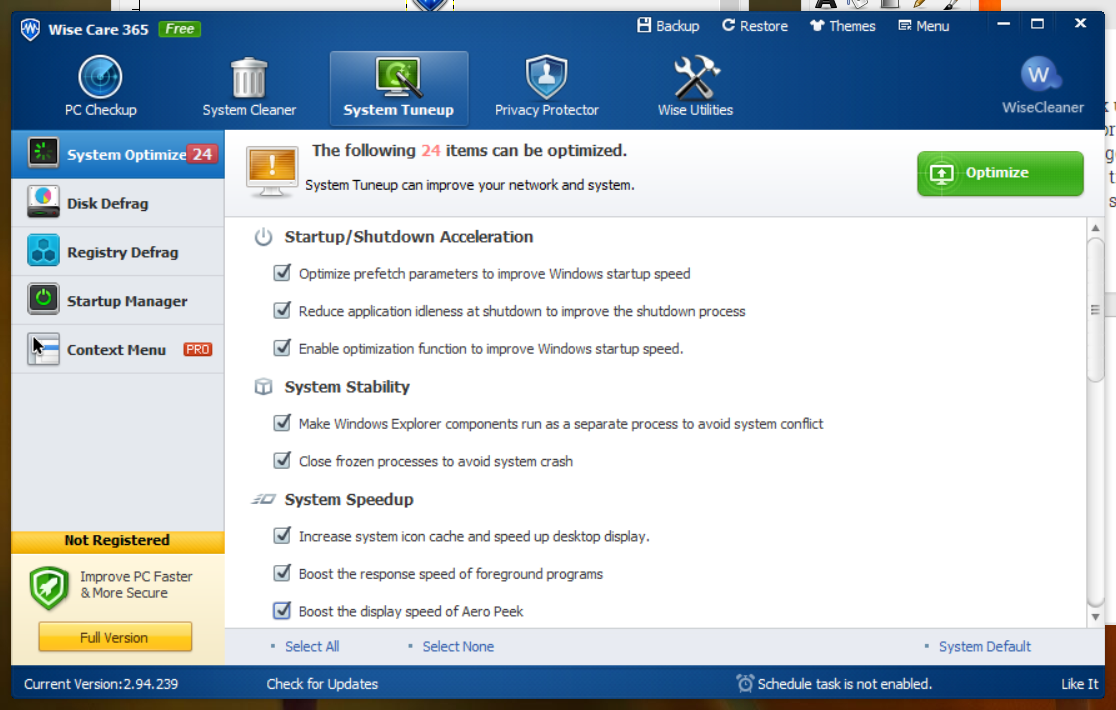Click the System Stability cube icon
The image size is (1116, 710).
pos(263,387)
